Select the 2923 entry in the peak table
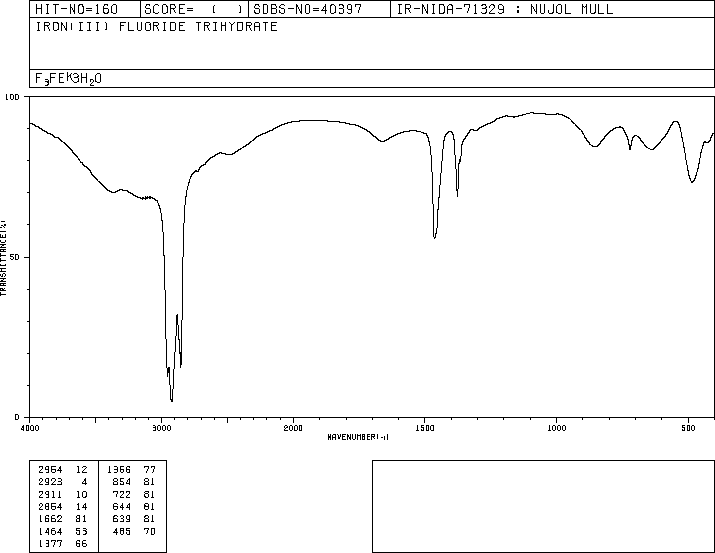This screenshot has width=715, height=553. coord(50,482)
